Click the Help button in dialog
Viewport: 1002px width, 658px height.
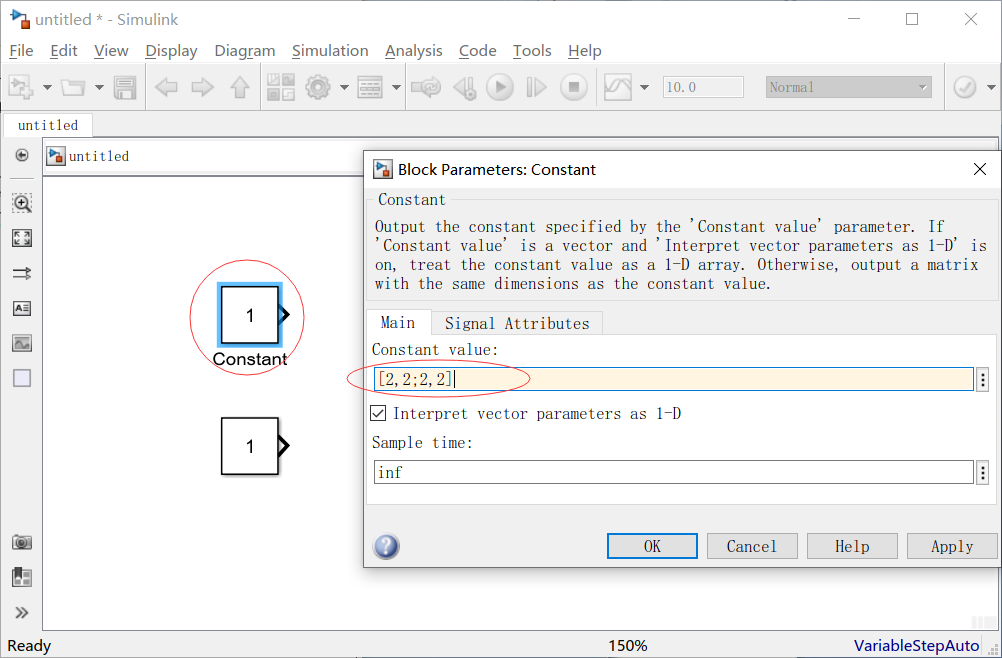coord(851,546)
